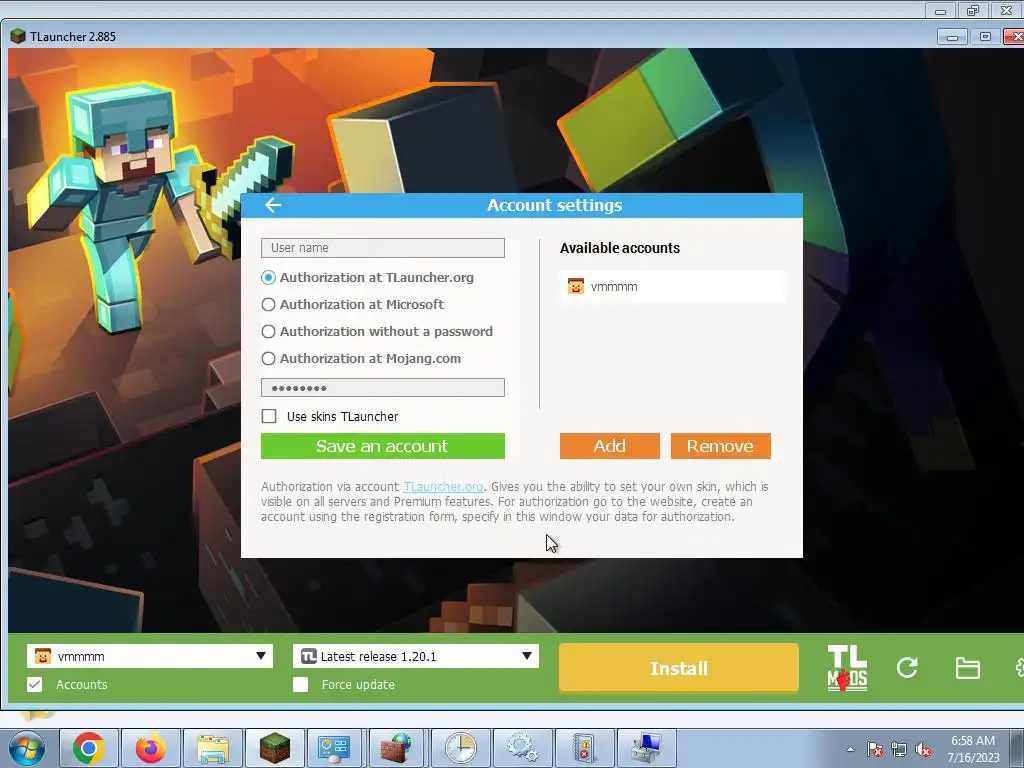Open the control panel taskbar icon
The width and height of the screenshot is (1024, 768).
pos(334,748)
